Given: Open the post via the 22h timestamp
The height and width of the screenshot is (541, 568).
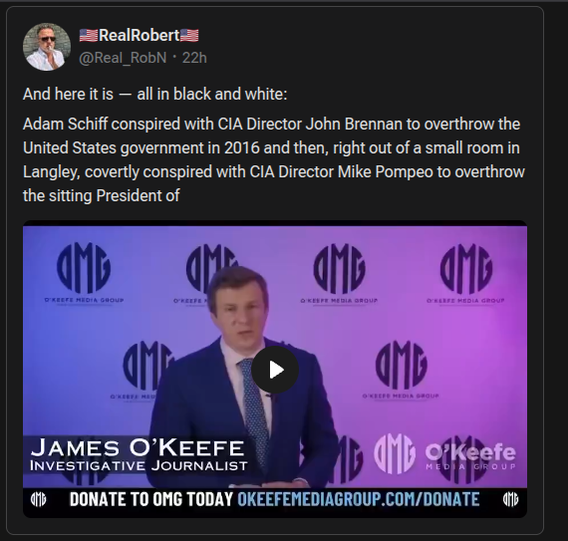Looking at the screenshot, I should point(195,58).
